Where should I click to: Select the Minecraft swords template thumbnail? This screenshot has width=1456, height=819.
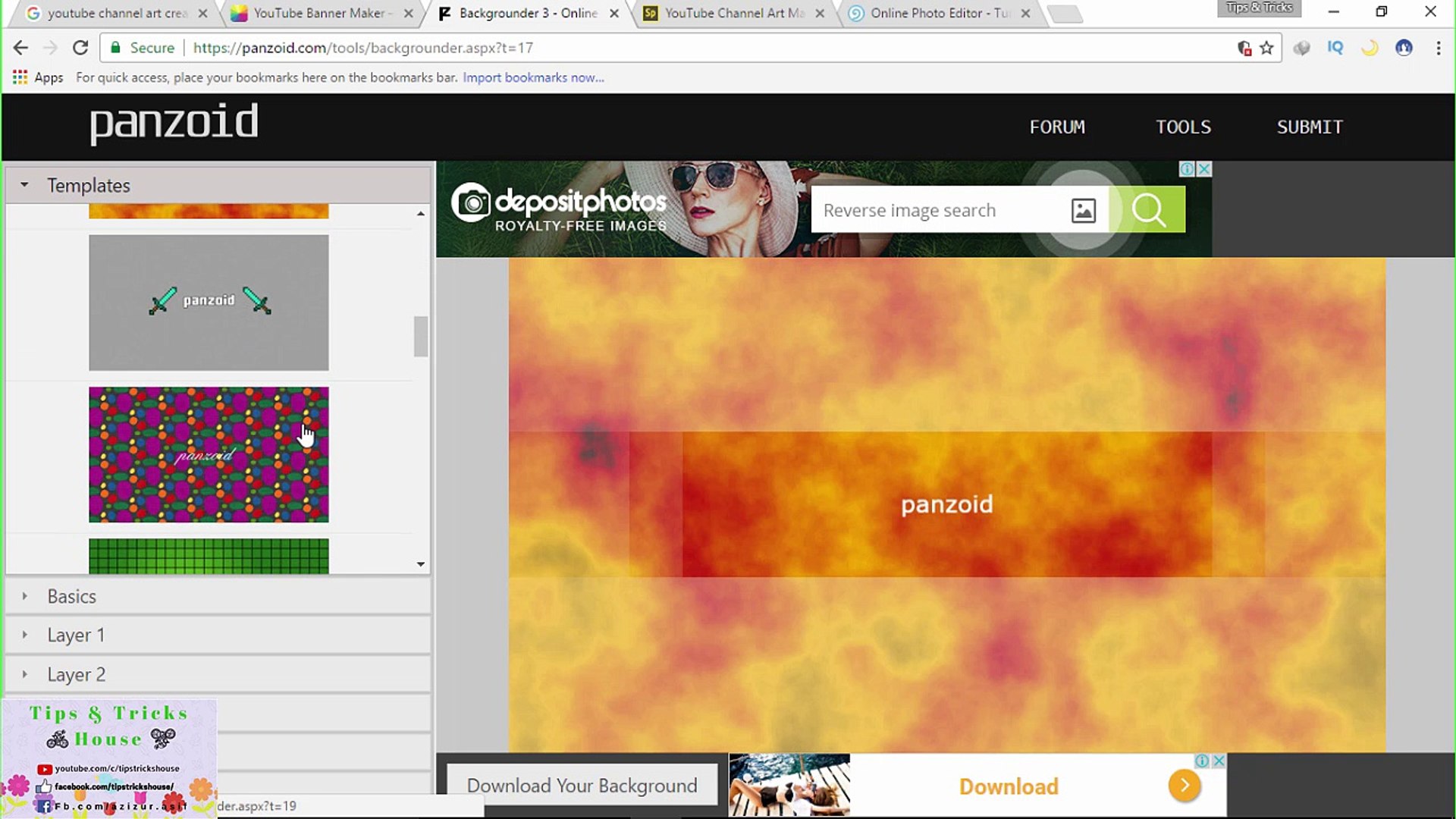click(x=209, y=302)
